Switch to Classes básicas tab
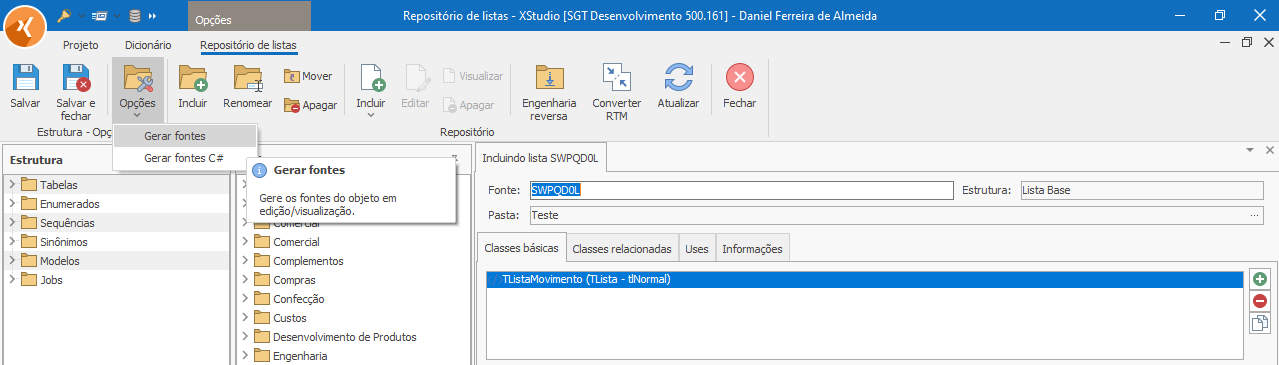 pyautogui.click(x=521, y=248)
